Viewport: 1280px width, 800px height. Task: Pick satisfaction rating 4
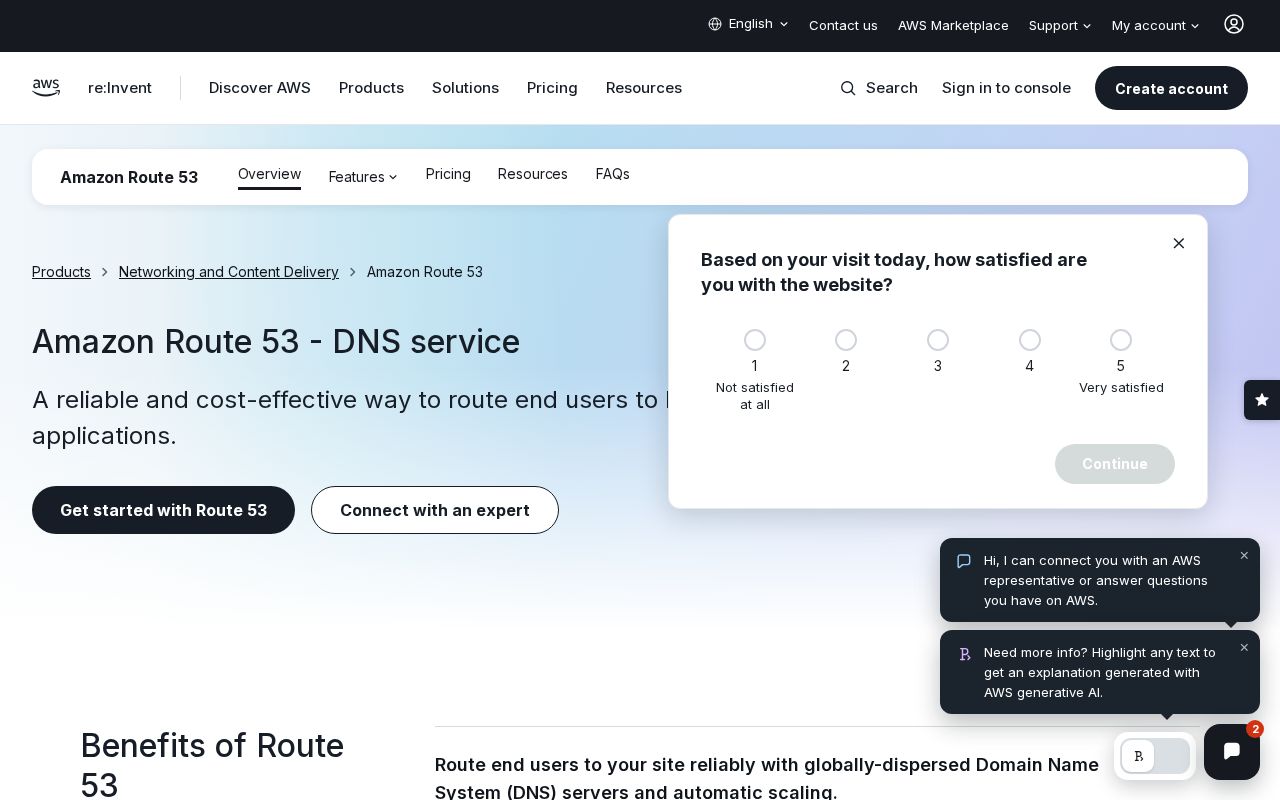pos(1030,340)
